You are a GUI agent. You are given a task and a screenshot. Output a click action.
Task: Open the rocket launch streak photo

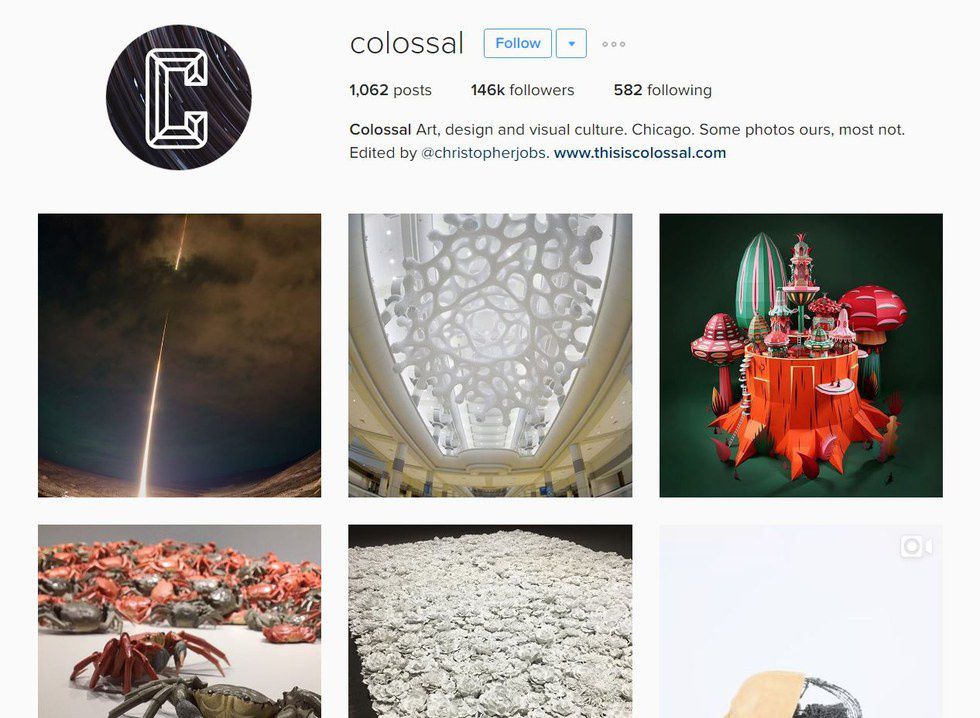[x=179, y=356]
